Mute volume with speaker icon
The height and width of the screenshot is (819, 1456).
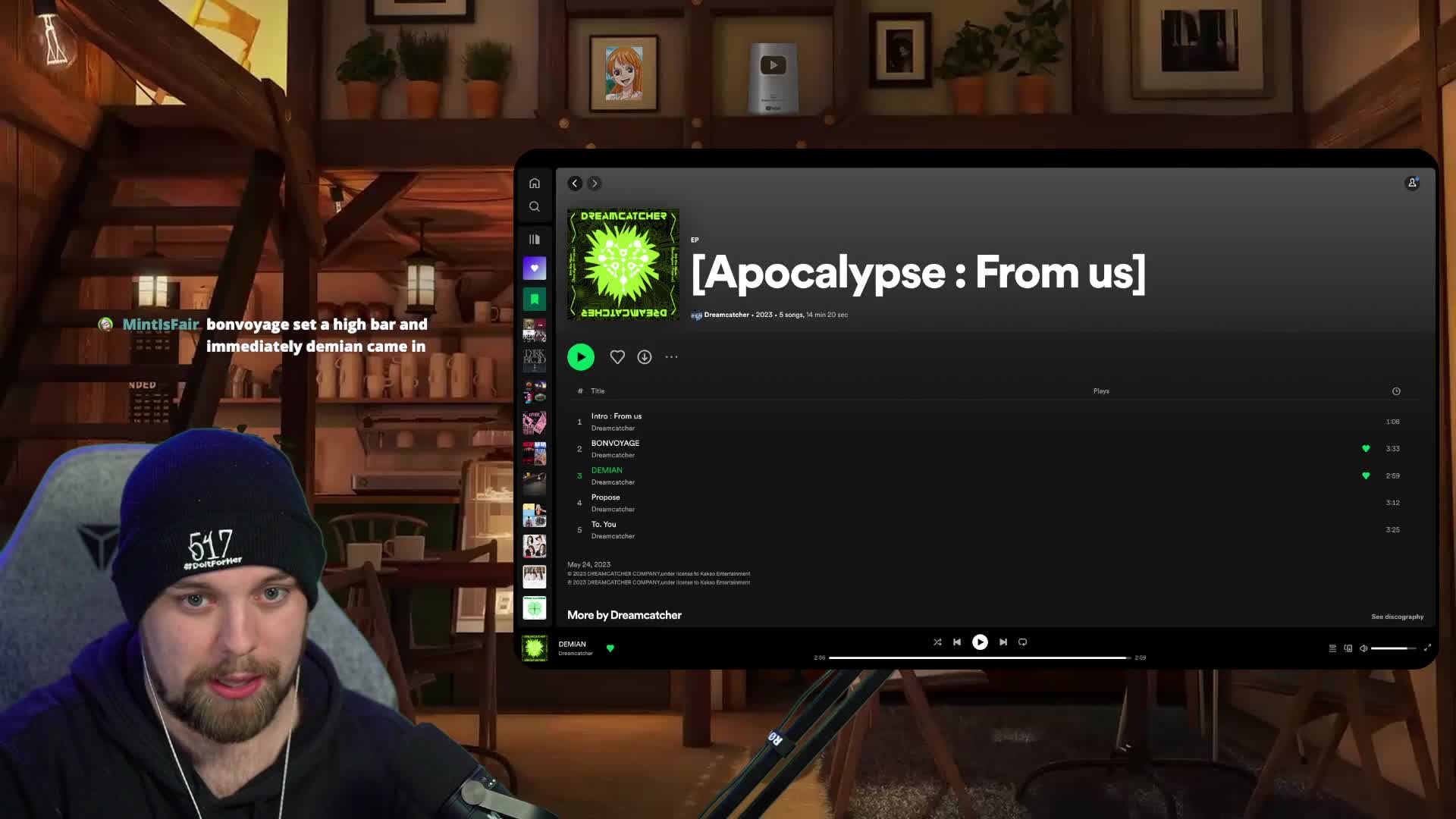(1363, 648)
